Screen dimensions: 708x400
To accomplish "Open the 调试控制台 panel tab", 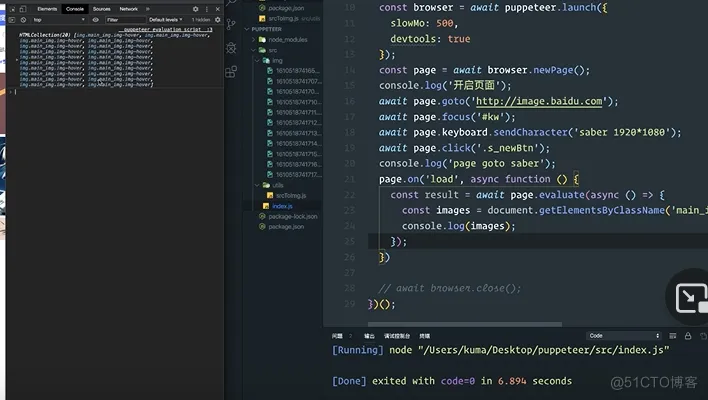I will pos(397,336).
